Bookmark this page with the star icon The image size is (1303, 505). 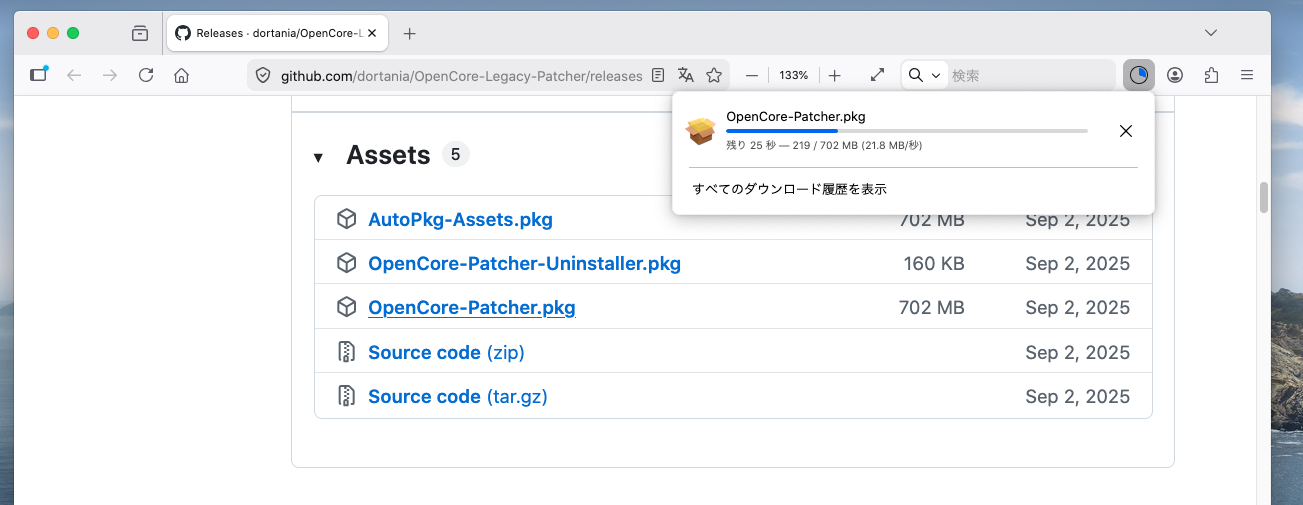[714, 75]
